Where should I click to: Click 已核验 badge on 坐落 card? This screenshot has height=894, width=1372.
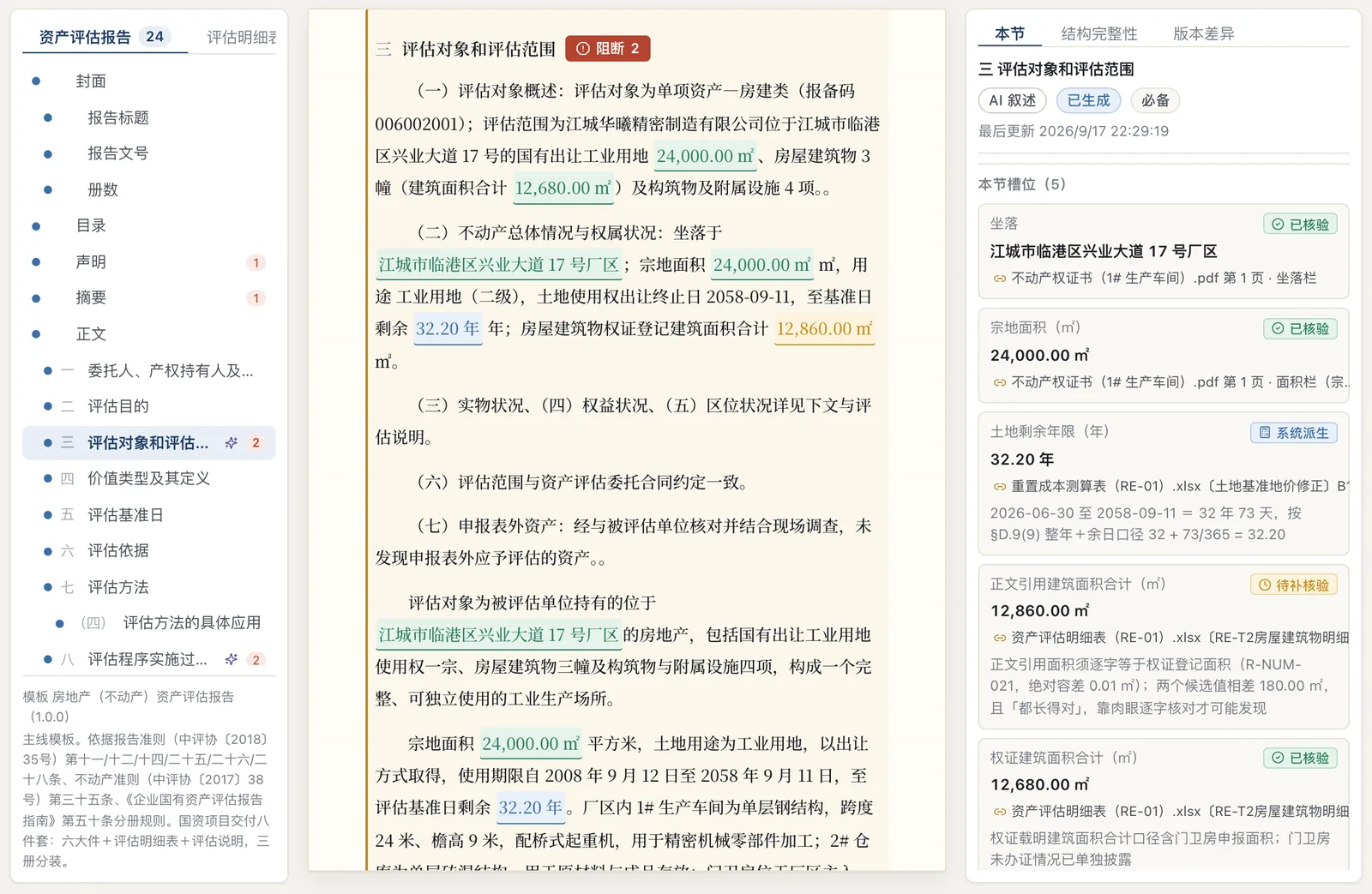pyautogui.click(x=1300, y=225)
